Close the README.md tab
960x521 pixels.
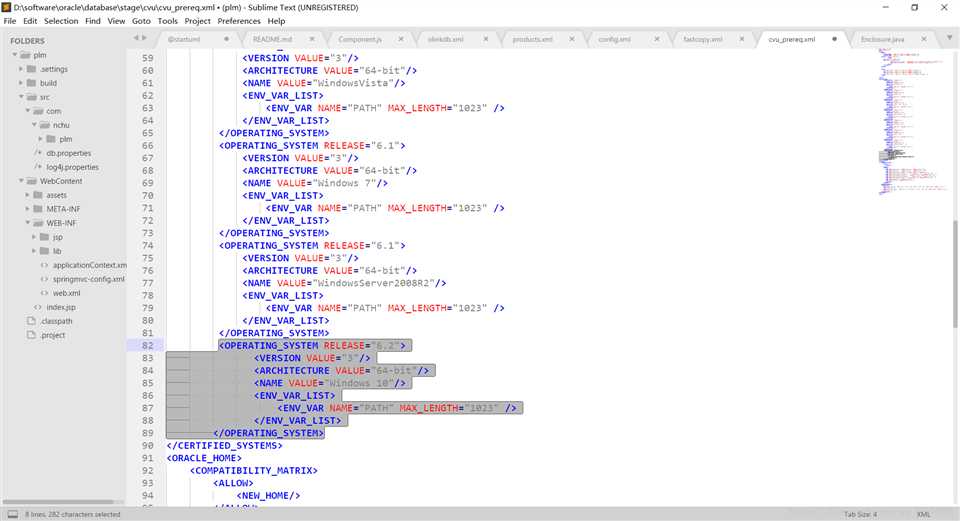[312, 39]
